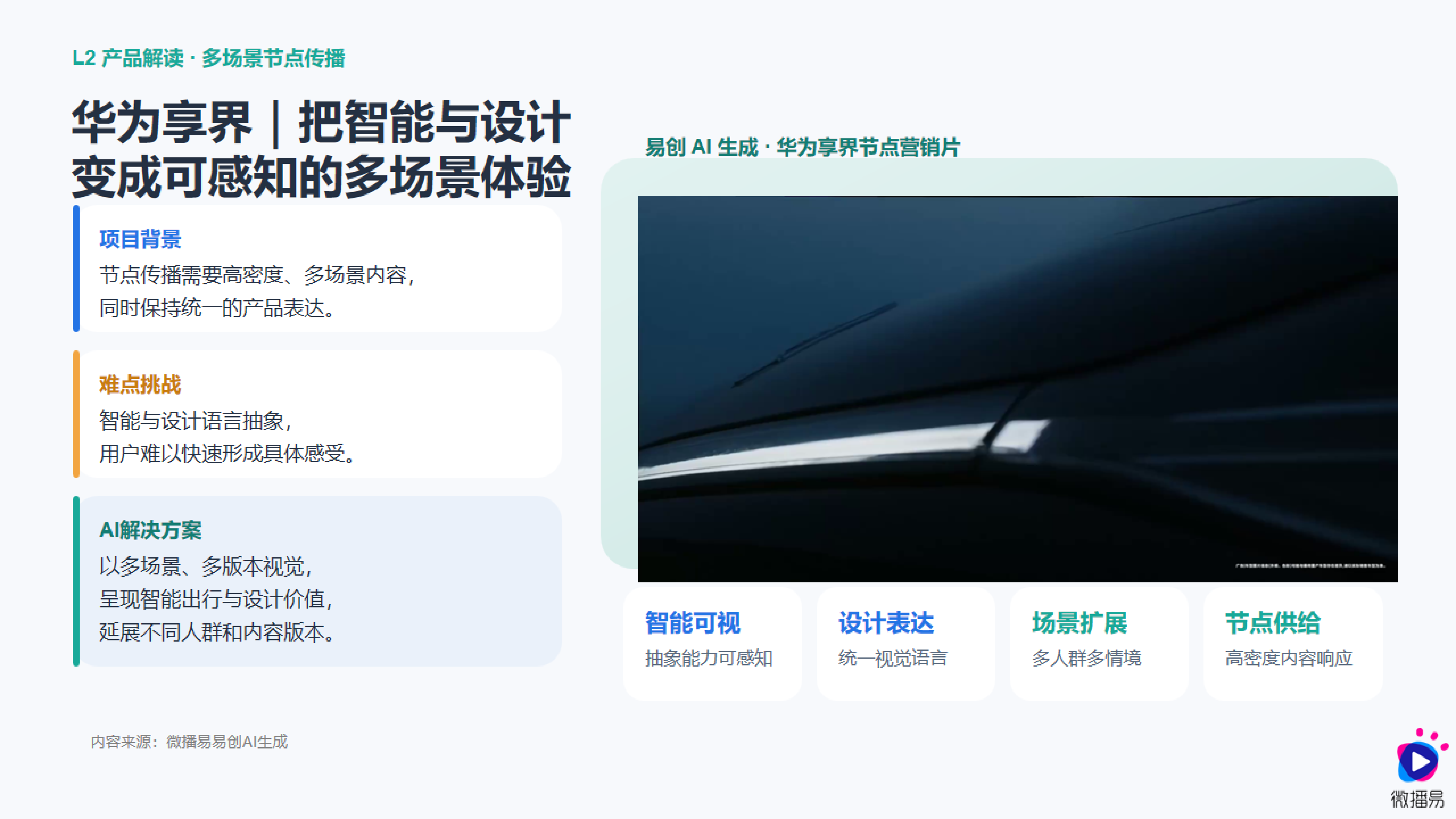Click the "节点供给" card title
Viewport: 1456px width, 819px height.
pos(1273,623)
